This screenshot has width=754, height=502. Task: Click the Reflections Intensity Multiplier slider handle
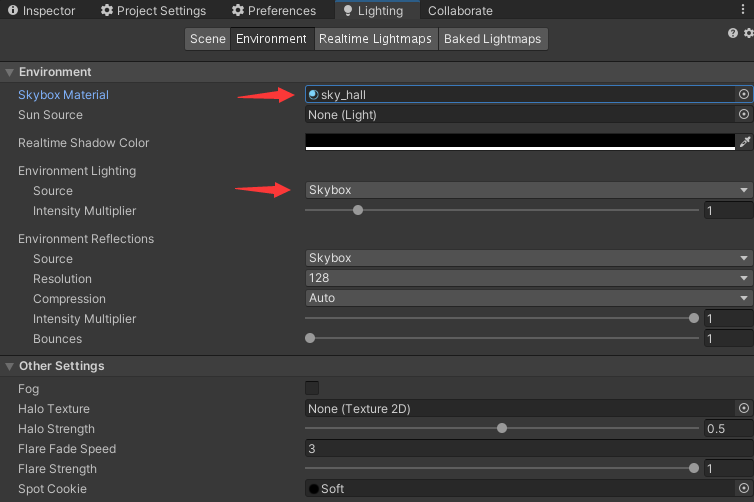(x=693, y=318)
